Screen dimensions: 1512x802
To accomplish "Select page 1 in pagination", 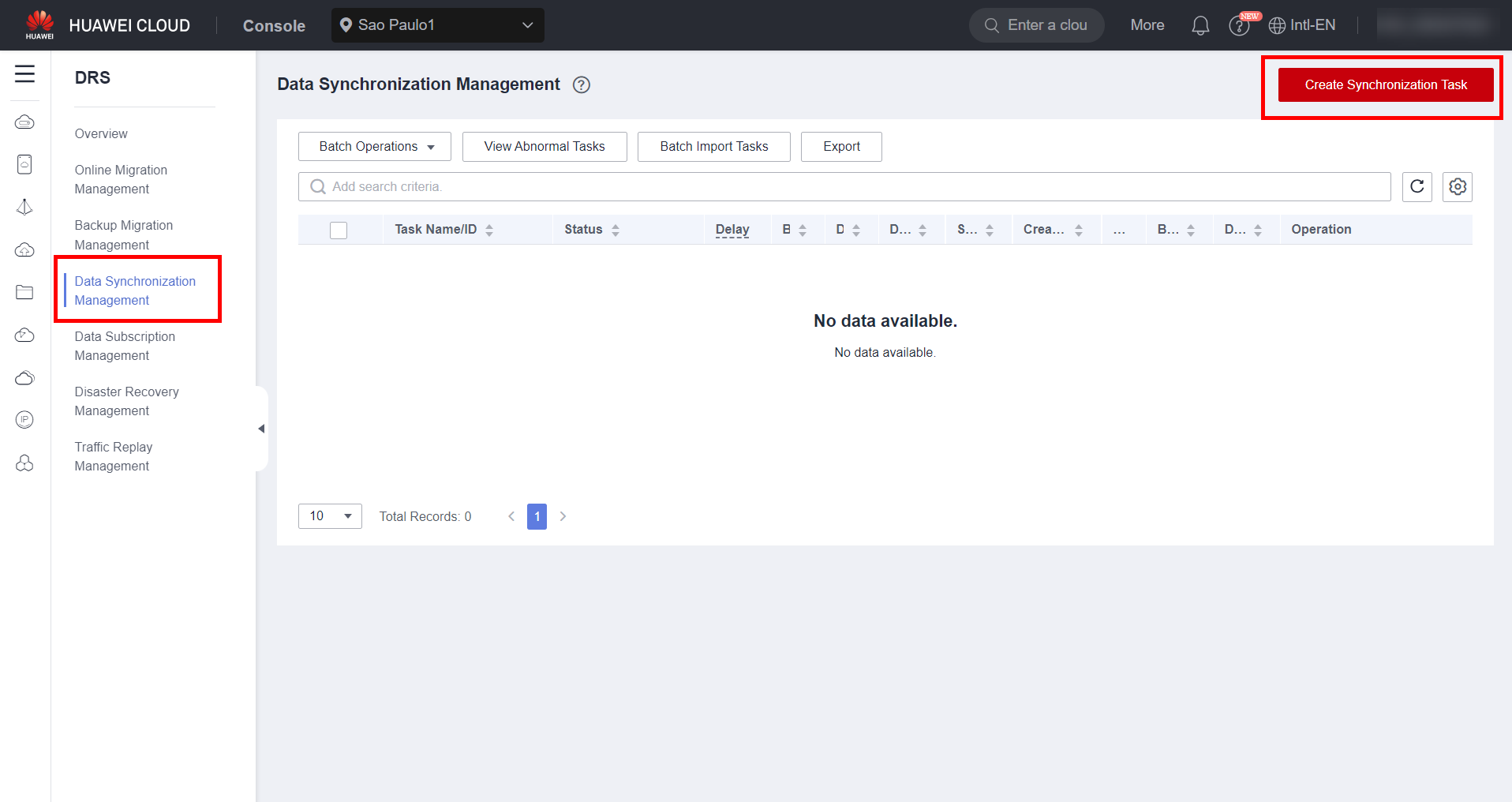I will tap(537, 516).
